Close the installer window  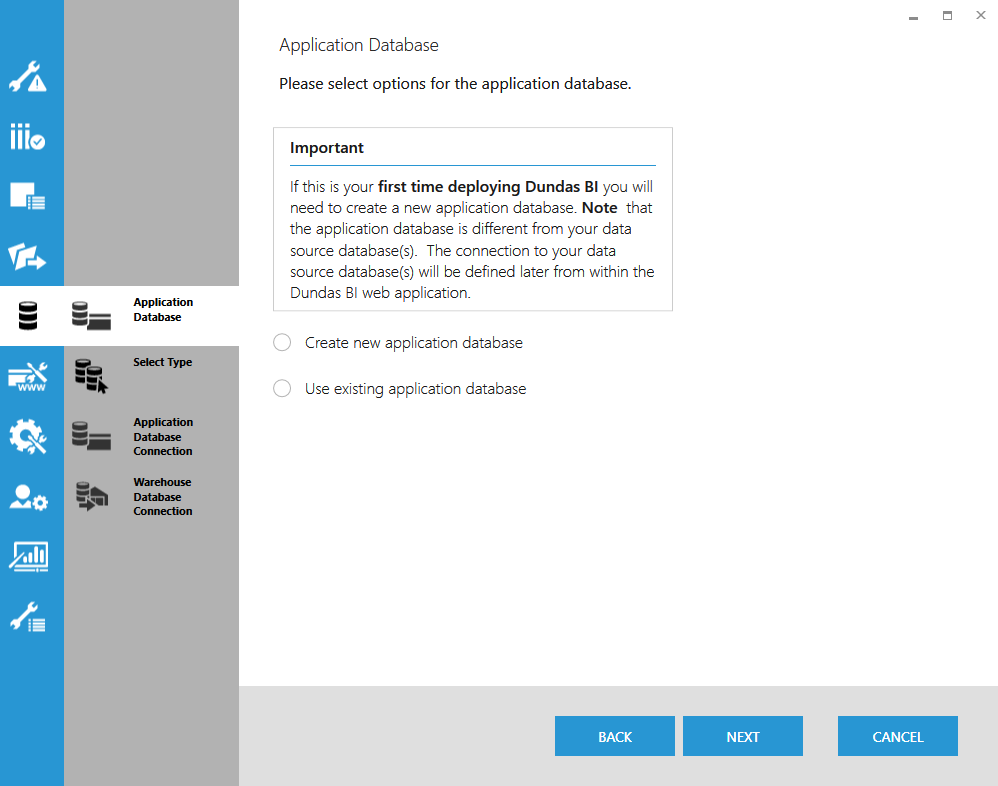[x=981, y=15]
